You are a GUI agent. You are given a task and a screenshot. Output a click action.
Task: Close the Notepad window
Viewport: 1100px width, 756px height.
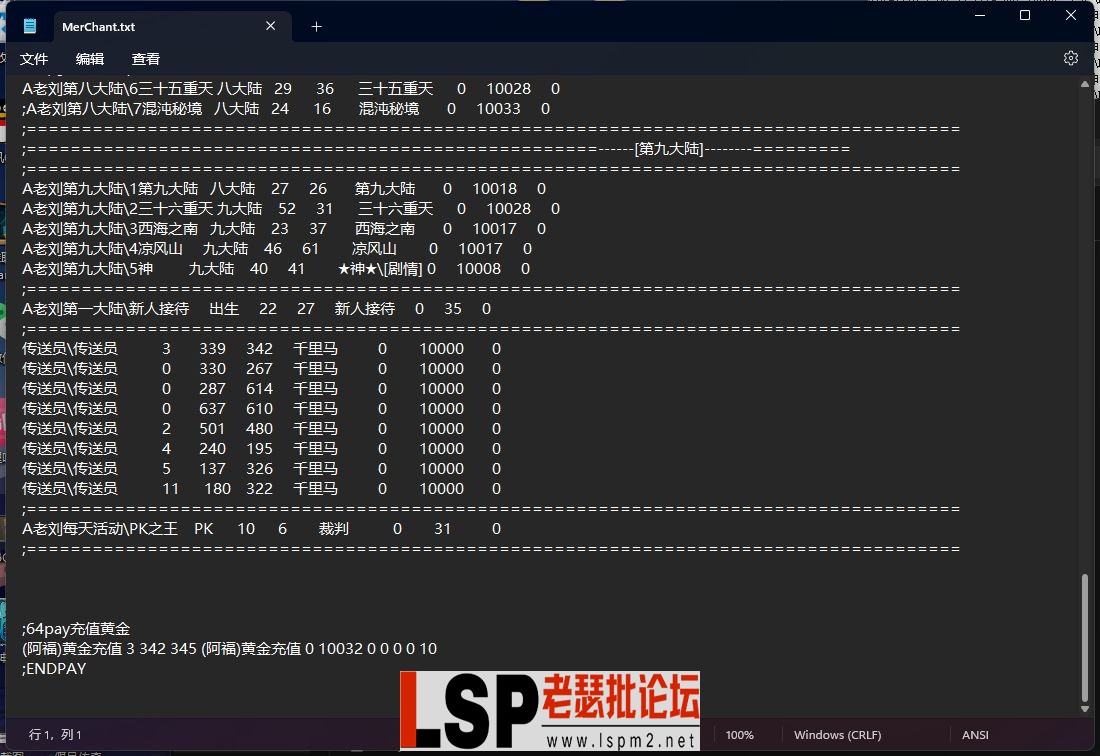tap(1071, 15)
